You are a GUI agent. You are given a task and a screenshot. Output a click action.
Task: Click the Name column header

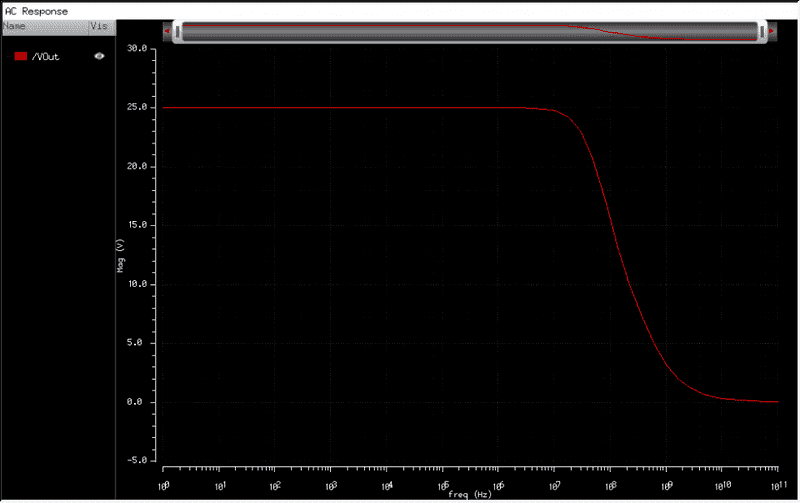[x=15, y=25]
